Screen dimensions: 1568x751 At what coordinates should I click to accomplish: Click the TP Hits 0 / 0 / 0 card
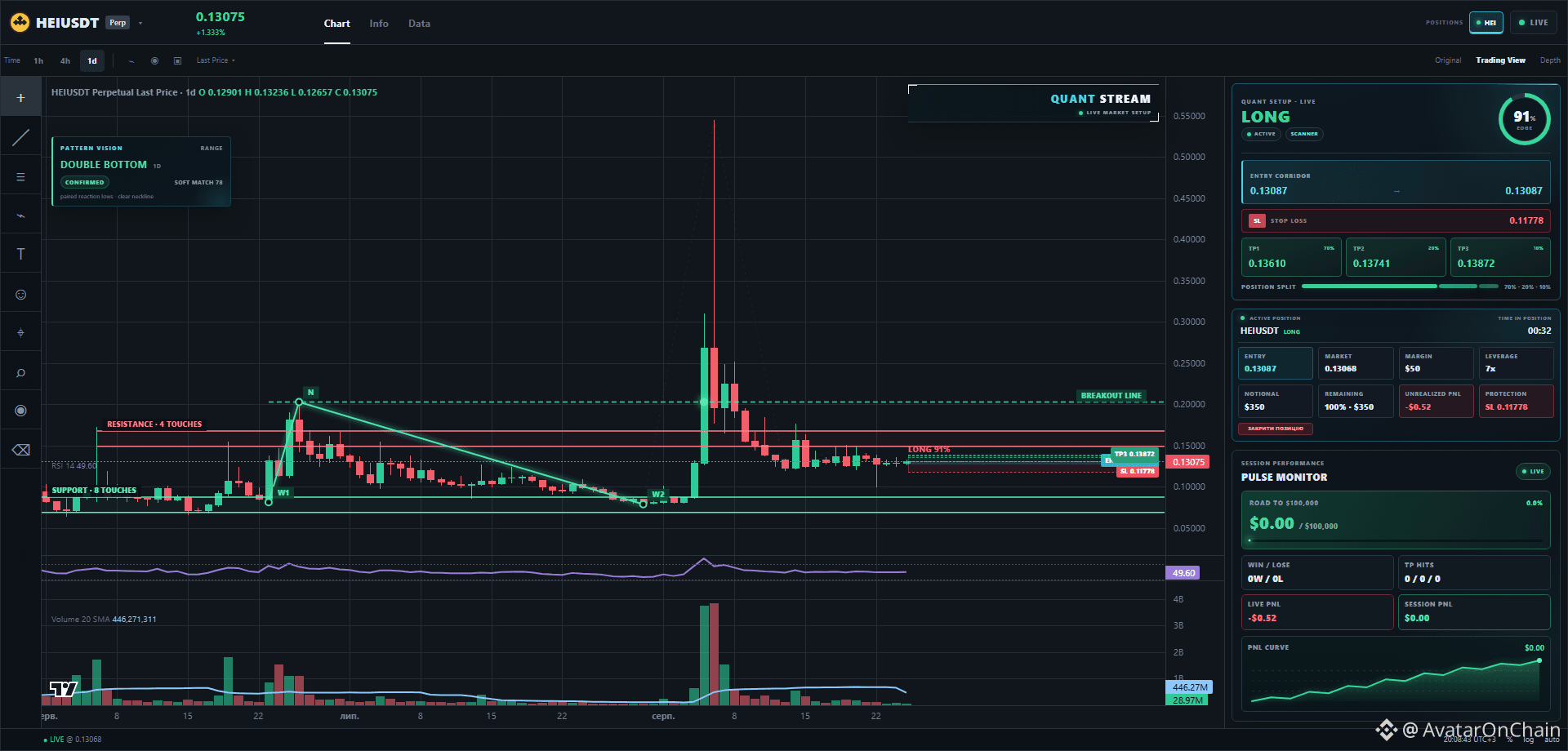pyautogui.click(x=1474, y=572)
